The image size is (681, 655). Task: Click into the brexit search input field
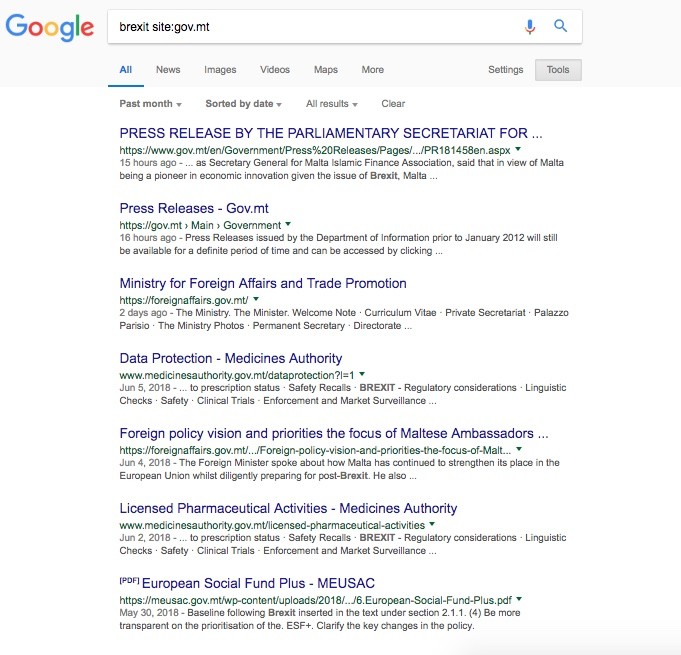[310, 27]
